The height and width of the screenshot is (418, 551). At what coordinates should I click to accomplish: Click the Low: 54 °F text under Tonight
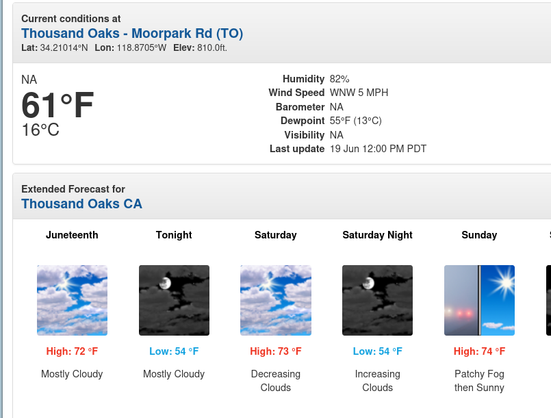tap(174, 351)
